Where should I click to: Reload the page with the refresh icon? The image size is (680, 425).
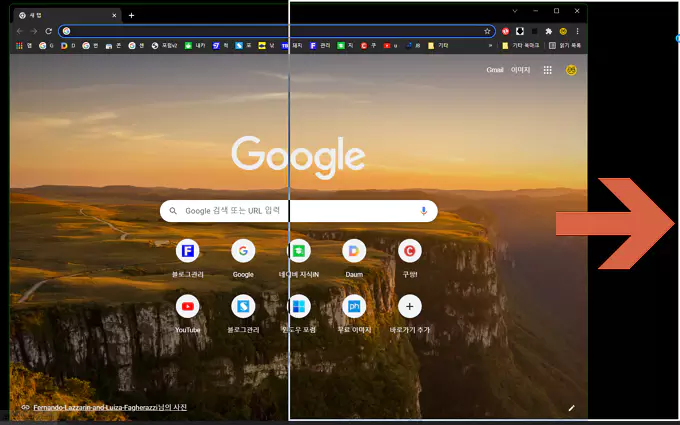(49, 31)
